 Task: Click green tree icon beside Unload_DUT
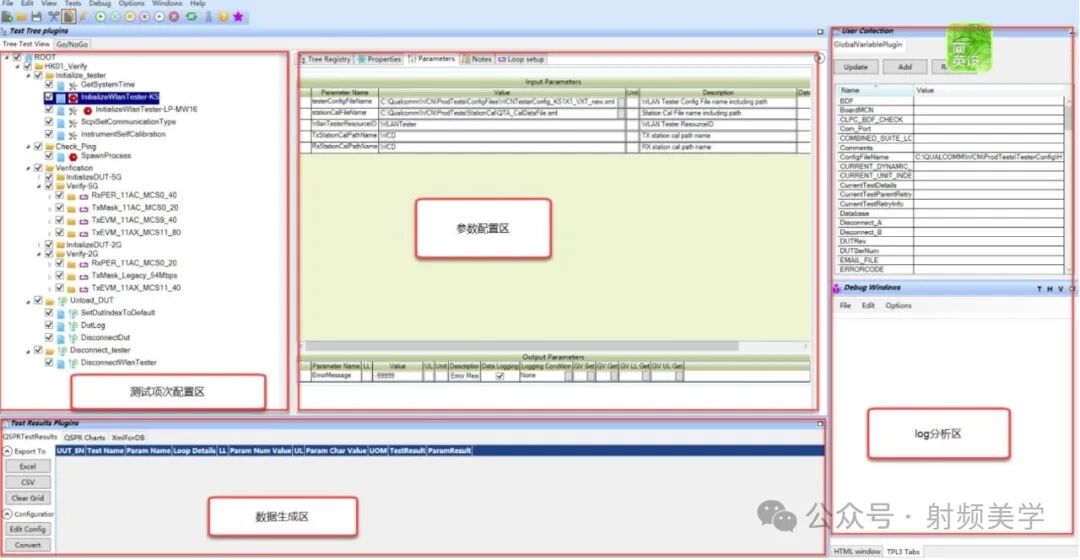62,301
